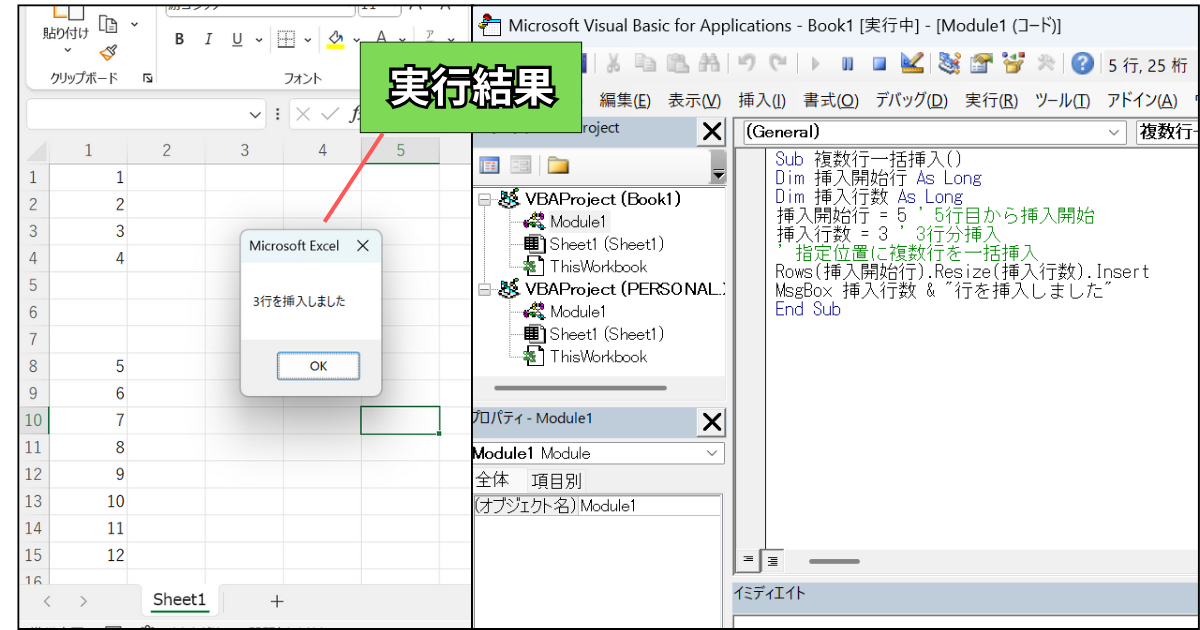Open the 表示(V) menu
The width and height of the screenshot is (1200, 630).
pyautogui.click(x=695, y=100)
